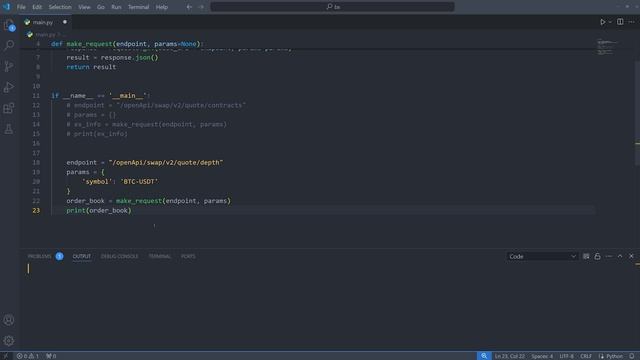Click the zoom magnifier status bar icon
640x360 pixels.
[x=484, y=356]
